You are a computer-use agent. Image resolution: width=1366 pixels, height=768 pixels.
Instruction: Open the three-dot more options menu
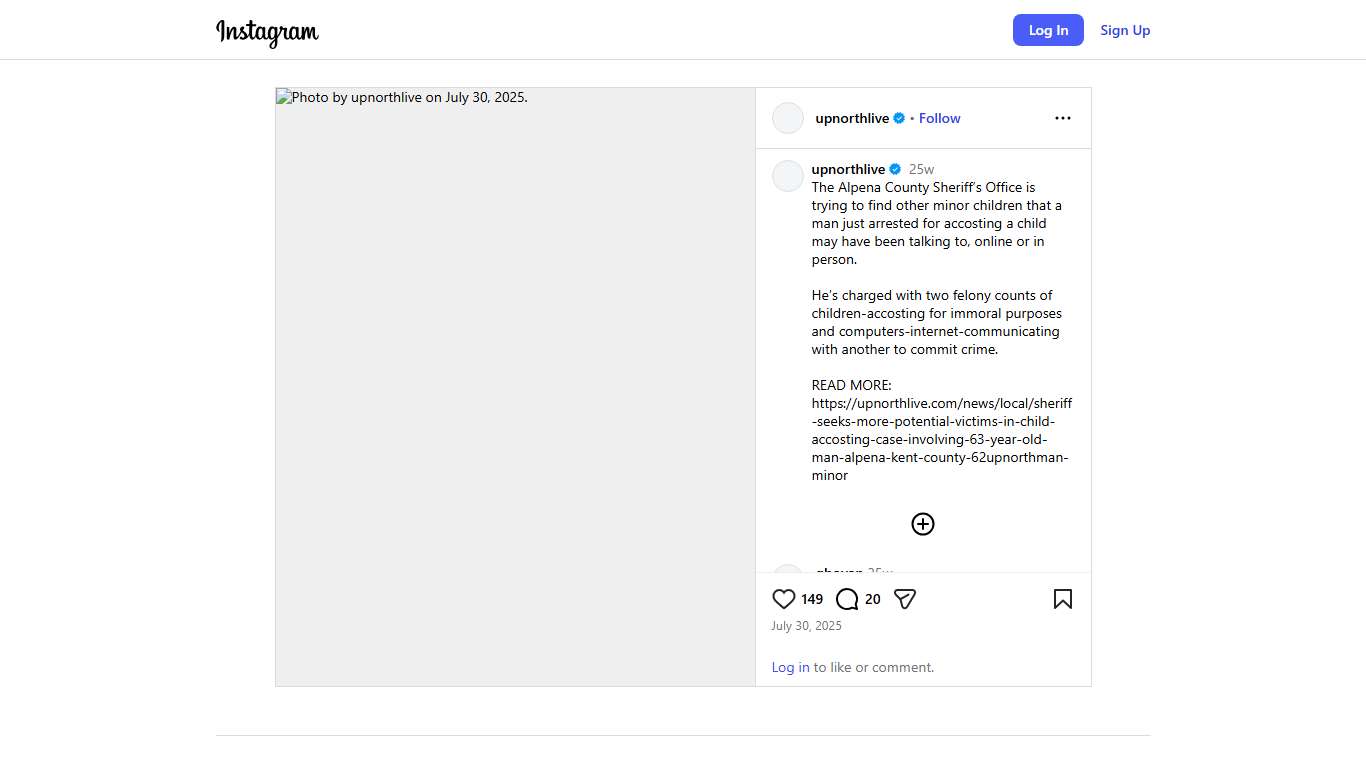(1062, 118)
